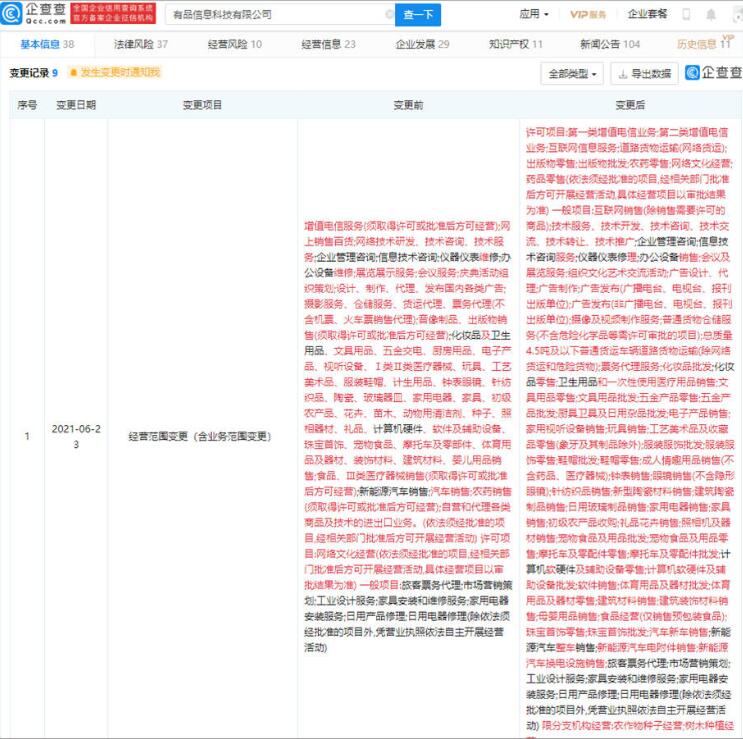Open the 企业套餐 link
Viewport: 743px width, 739px height.
(x=647, y=14)
